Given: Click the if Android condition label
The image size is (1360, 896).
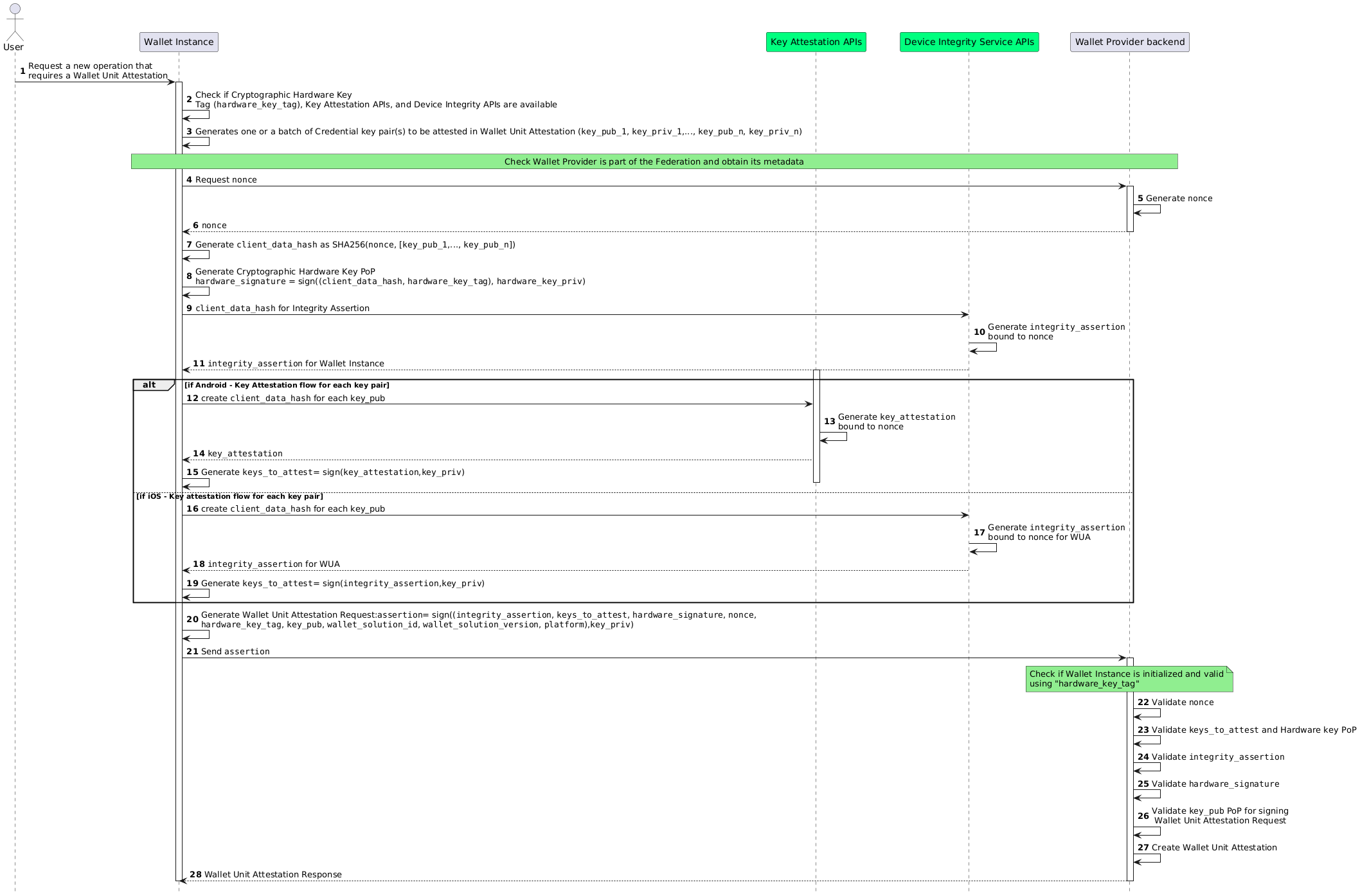Looking at the screenshot, I should coord(287,385).
